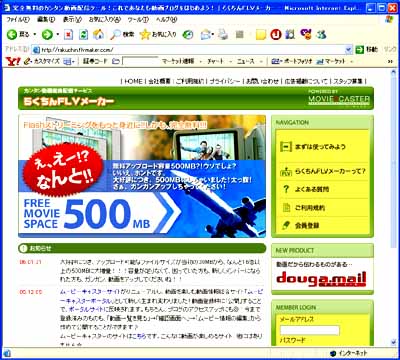Open Favorites with the star icon
This screenshot has width=400, height=360.
pyautogui.click(x=145, y=35)
